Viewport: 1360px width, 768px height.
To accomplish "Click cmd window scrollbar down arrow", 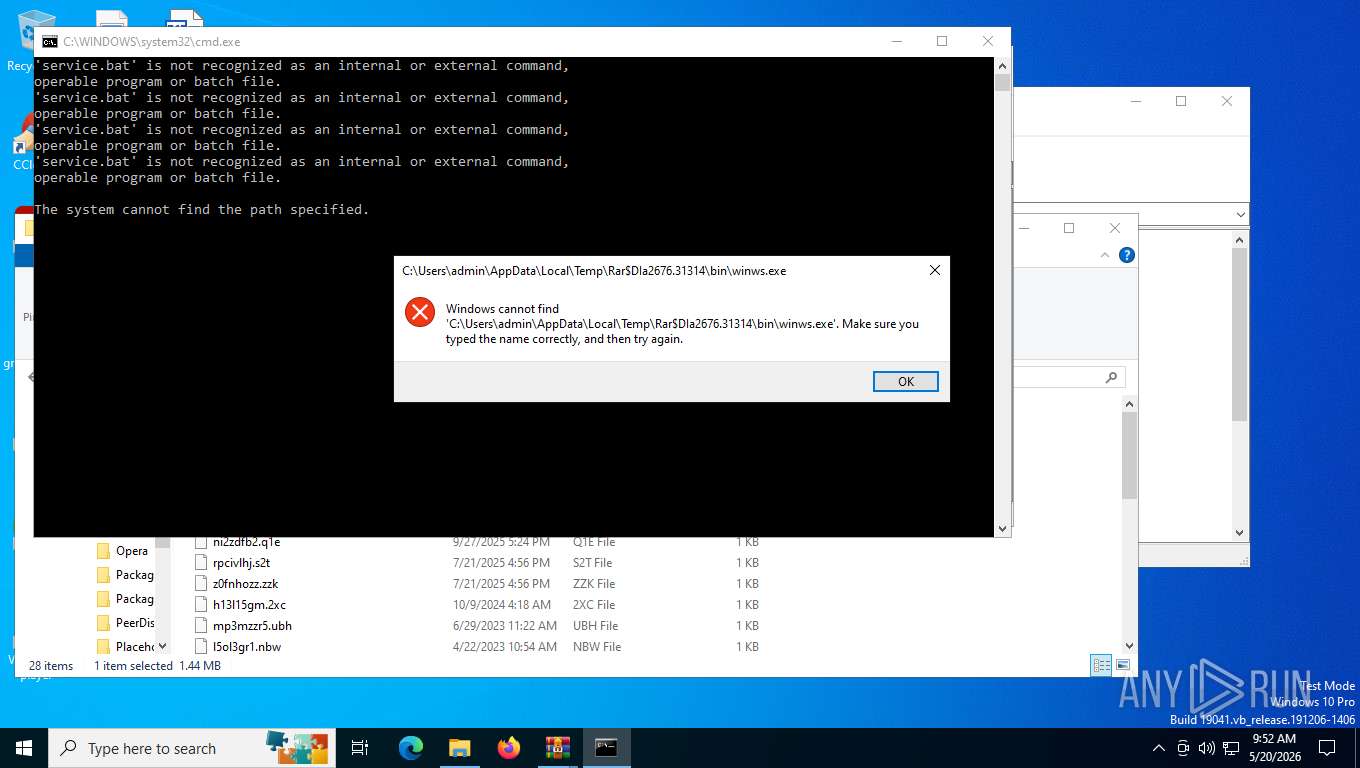I will (1002, 528).
